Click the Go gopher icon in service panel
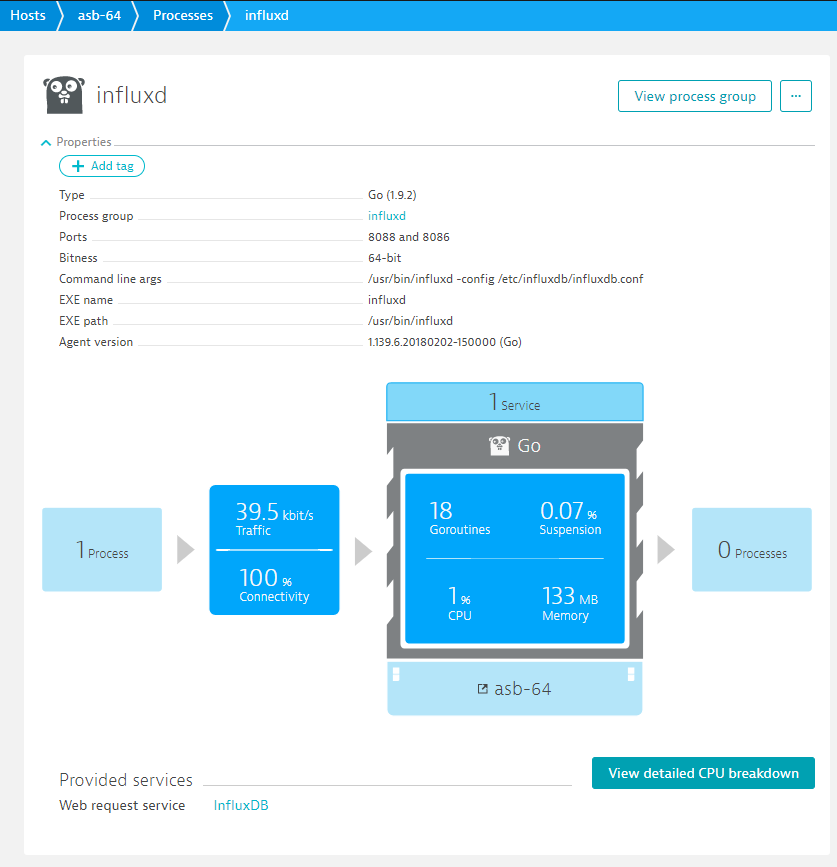Image resolution: width=837 pixels, height=867 pixels. click(x=499, y=446)
